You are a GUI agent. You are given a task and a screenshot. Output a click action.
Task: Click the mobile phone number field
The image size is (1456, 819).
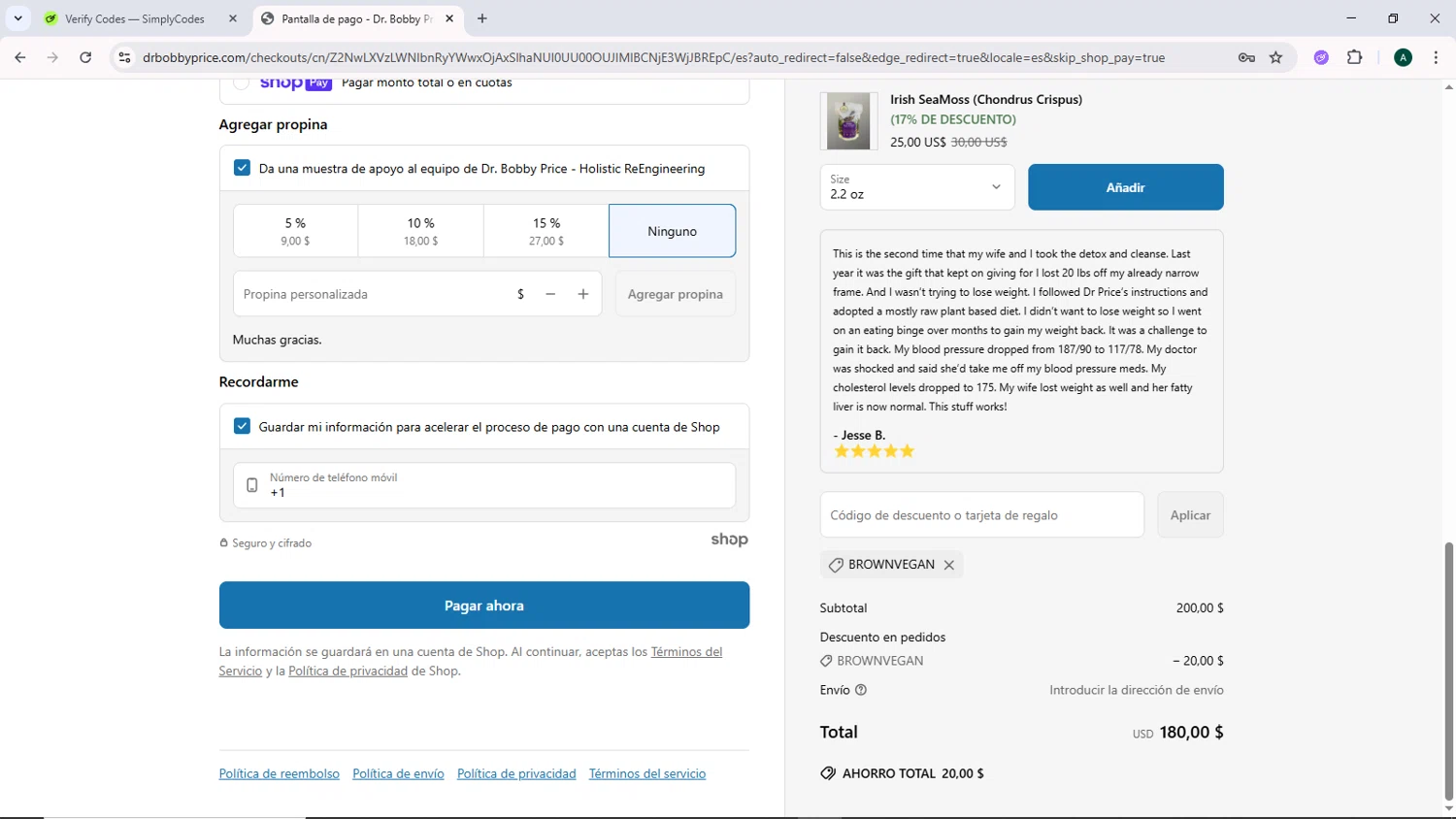tap(484, 485)
